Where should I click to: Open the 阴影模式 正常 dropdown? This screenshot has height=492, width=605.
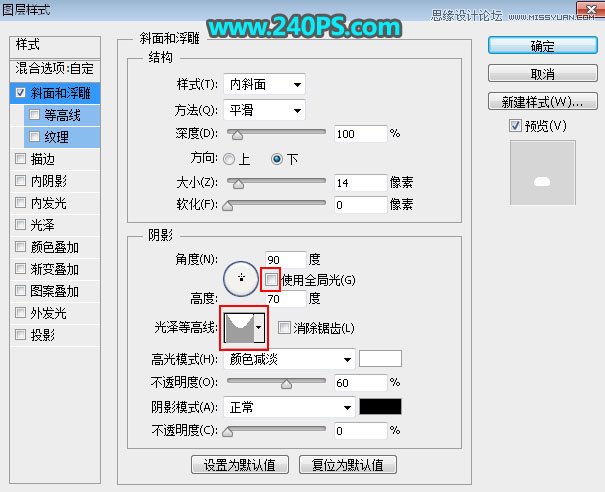tap(289, 407)
